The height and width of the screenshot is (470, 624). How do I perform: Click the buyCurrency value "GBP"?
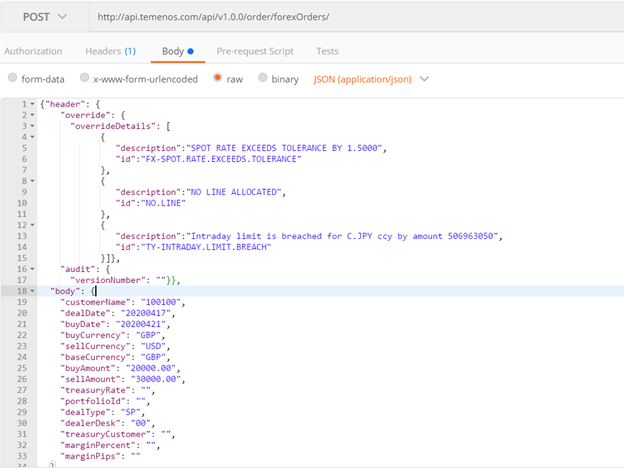click(x=148, y=335)
